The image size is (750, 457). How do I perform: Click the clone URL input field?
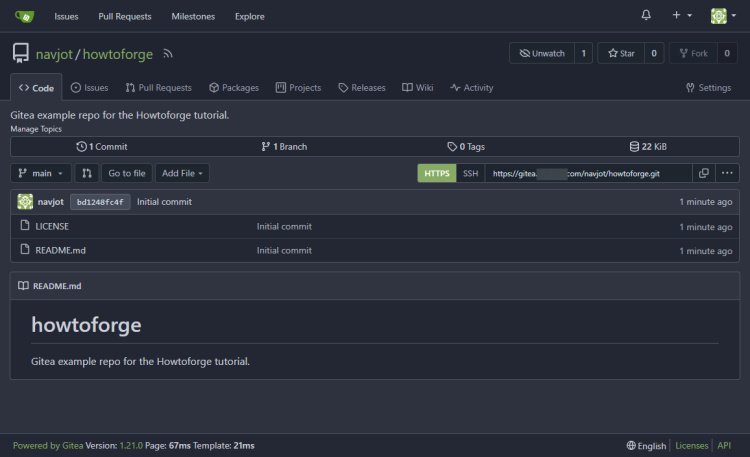587,173
